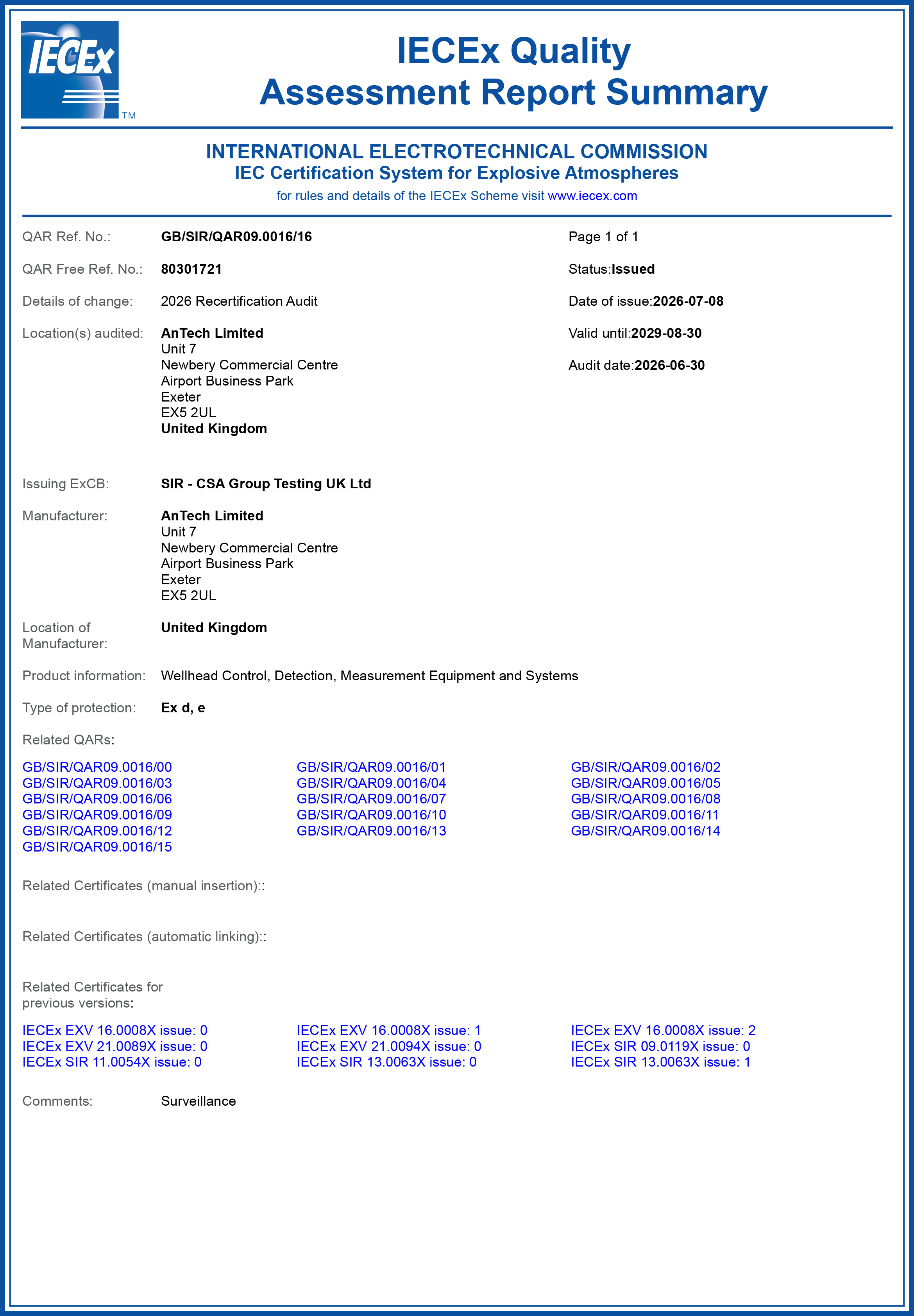View related QAR GB/SIR/QAR09.0016/14
This screenshot has width=914, height=1316.
tap(646, 831)
